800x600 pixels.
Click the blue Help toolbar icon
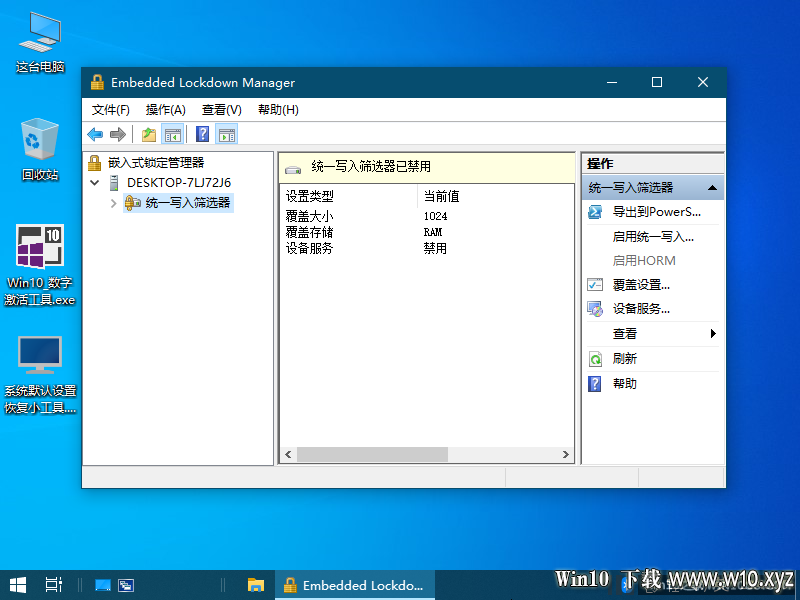pos(203,135)
